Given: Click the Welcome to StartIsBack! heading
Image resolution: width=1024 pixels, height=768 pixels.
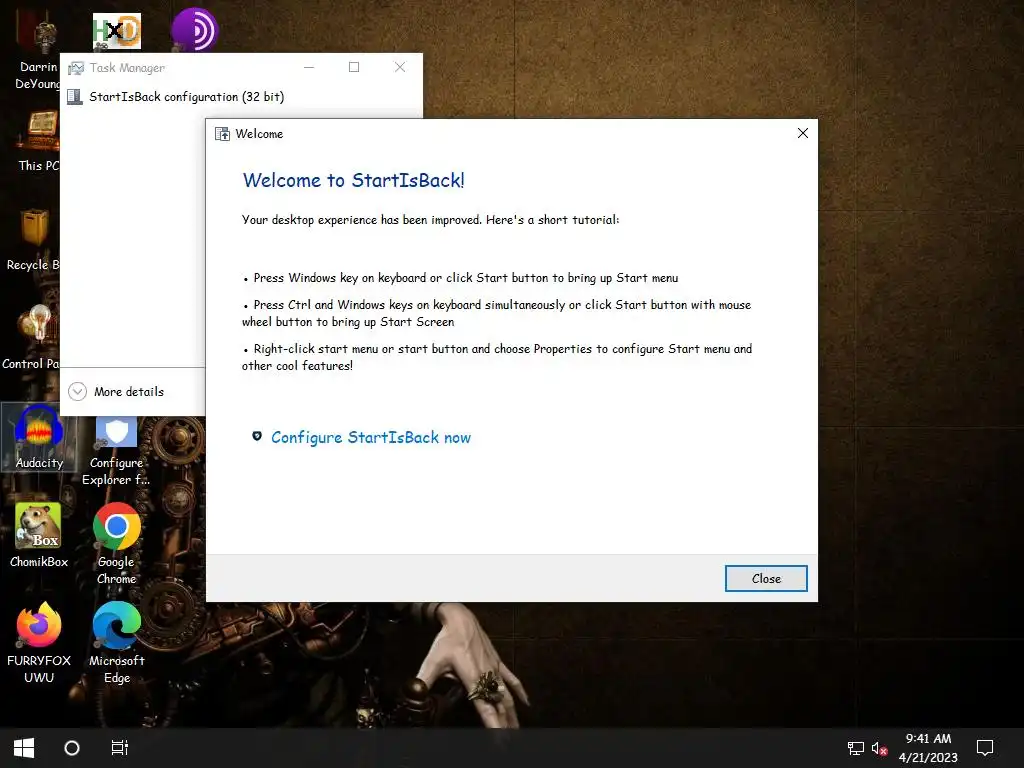Looking at the screenshot, I should click(353, 180).
